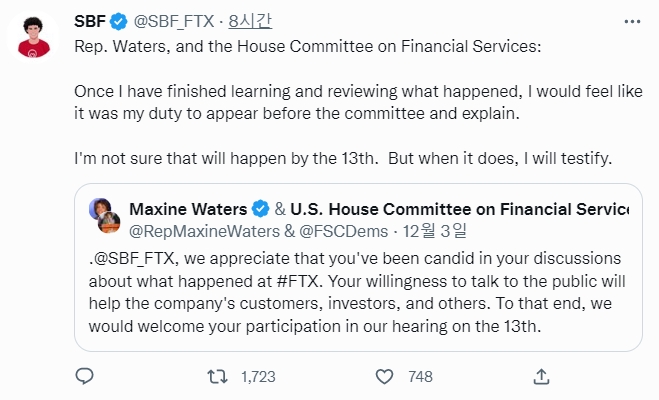Click the SBF display name
659x400 pixels.
[x=89, y=20]
